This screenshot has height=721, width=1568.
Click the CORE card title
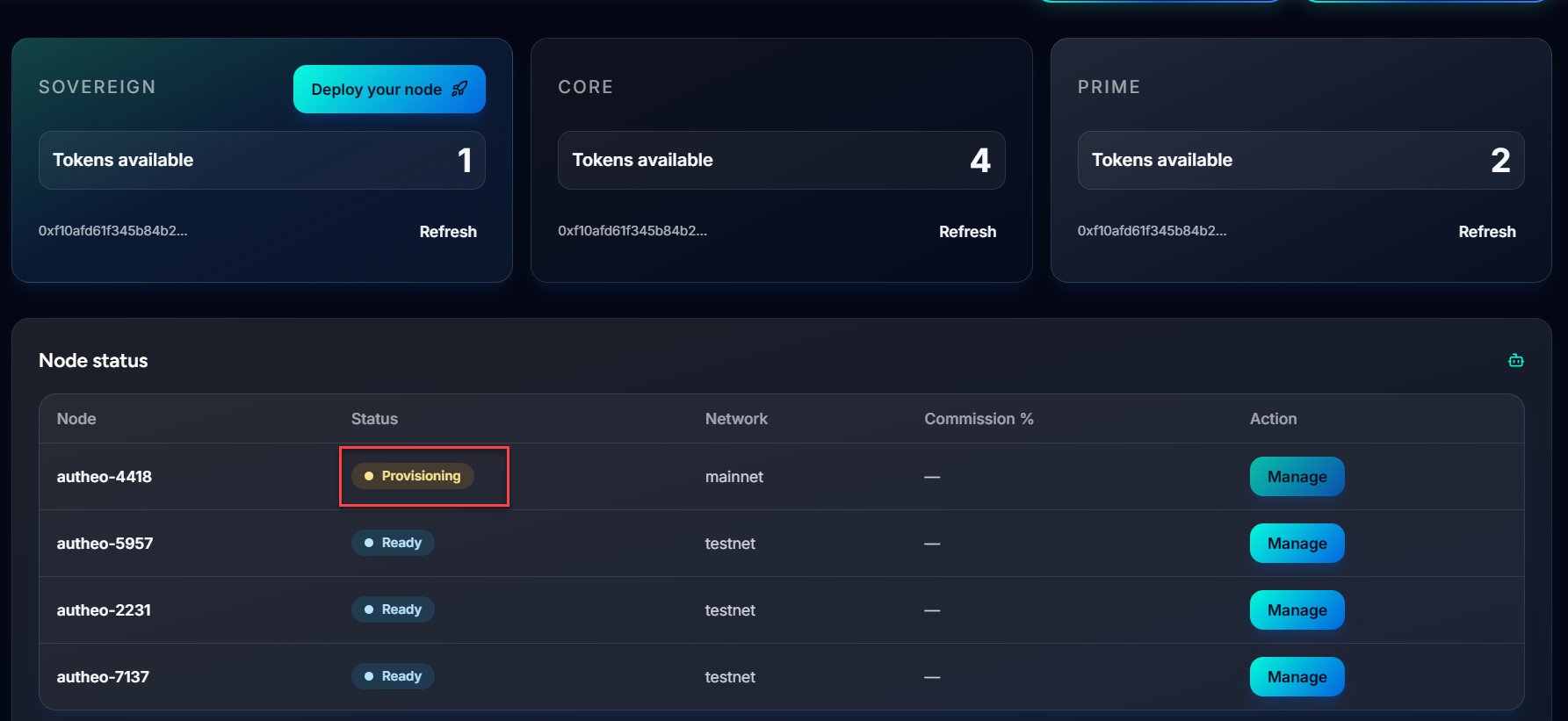(586, 87)
